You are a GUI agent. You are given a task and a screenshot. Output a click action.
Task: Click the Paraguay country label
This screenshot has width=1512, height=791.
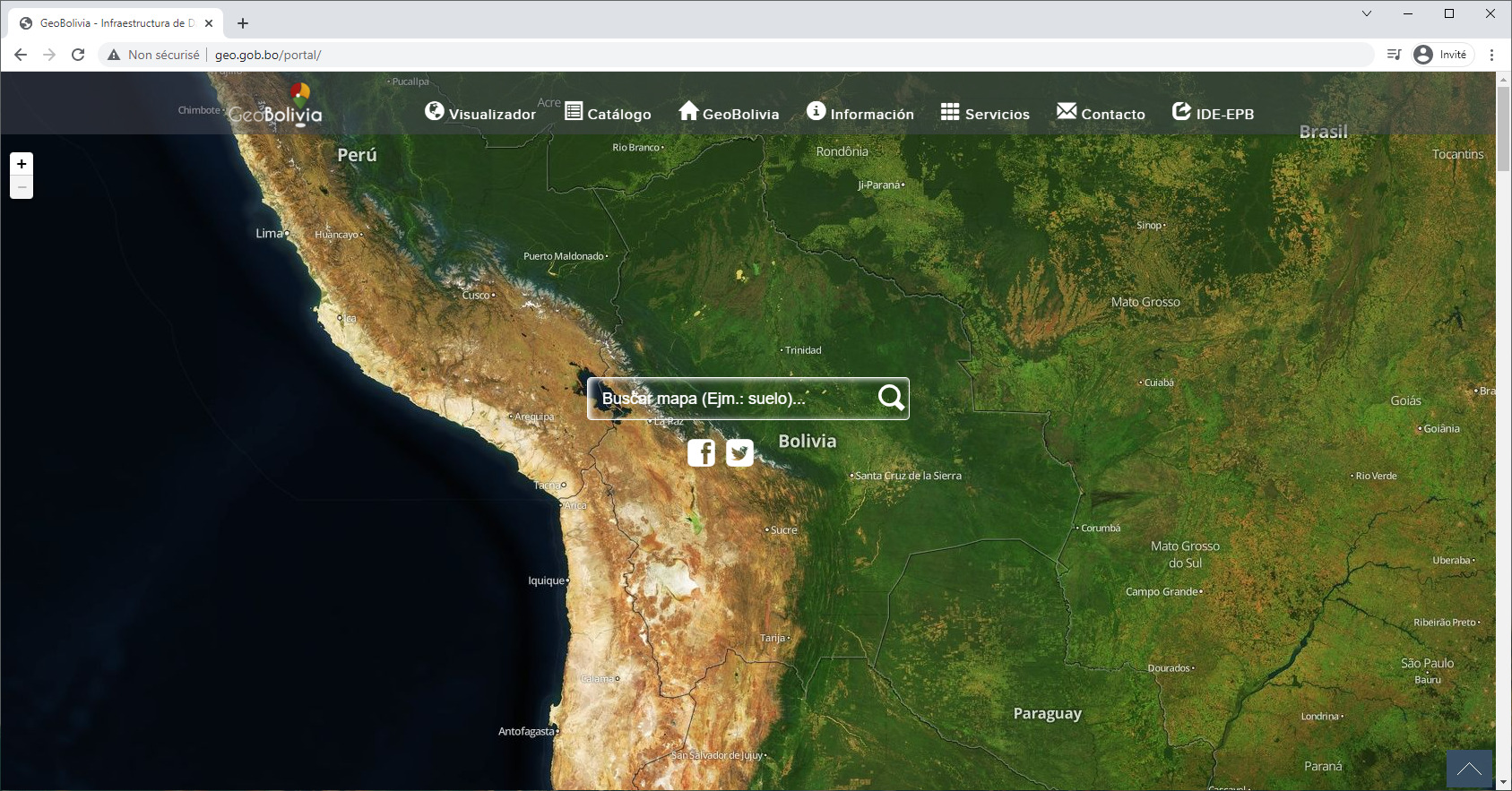(x=1047, y=714)
